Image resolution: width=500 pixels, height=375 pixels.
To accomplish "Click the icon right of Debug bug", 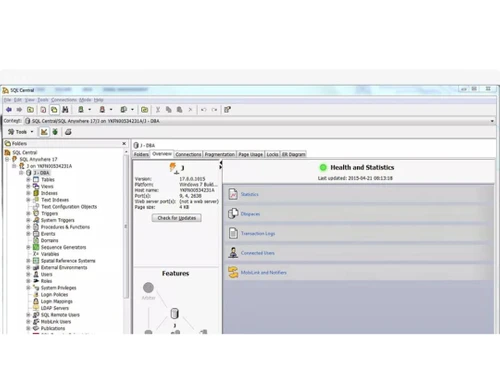I will point(68,132).
